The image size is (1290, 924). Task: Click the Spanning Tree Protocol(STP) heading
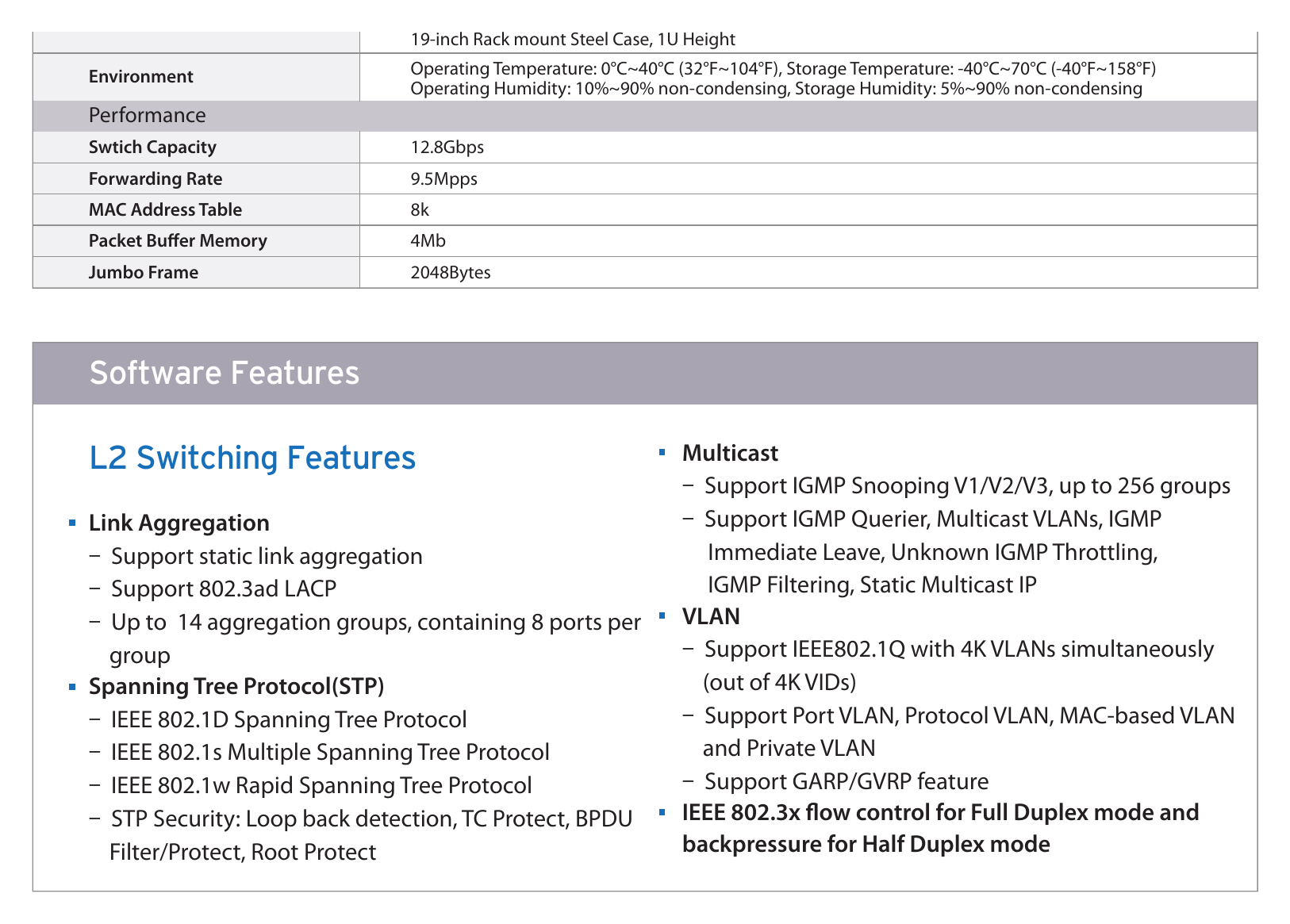(236, 686)
